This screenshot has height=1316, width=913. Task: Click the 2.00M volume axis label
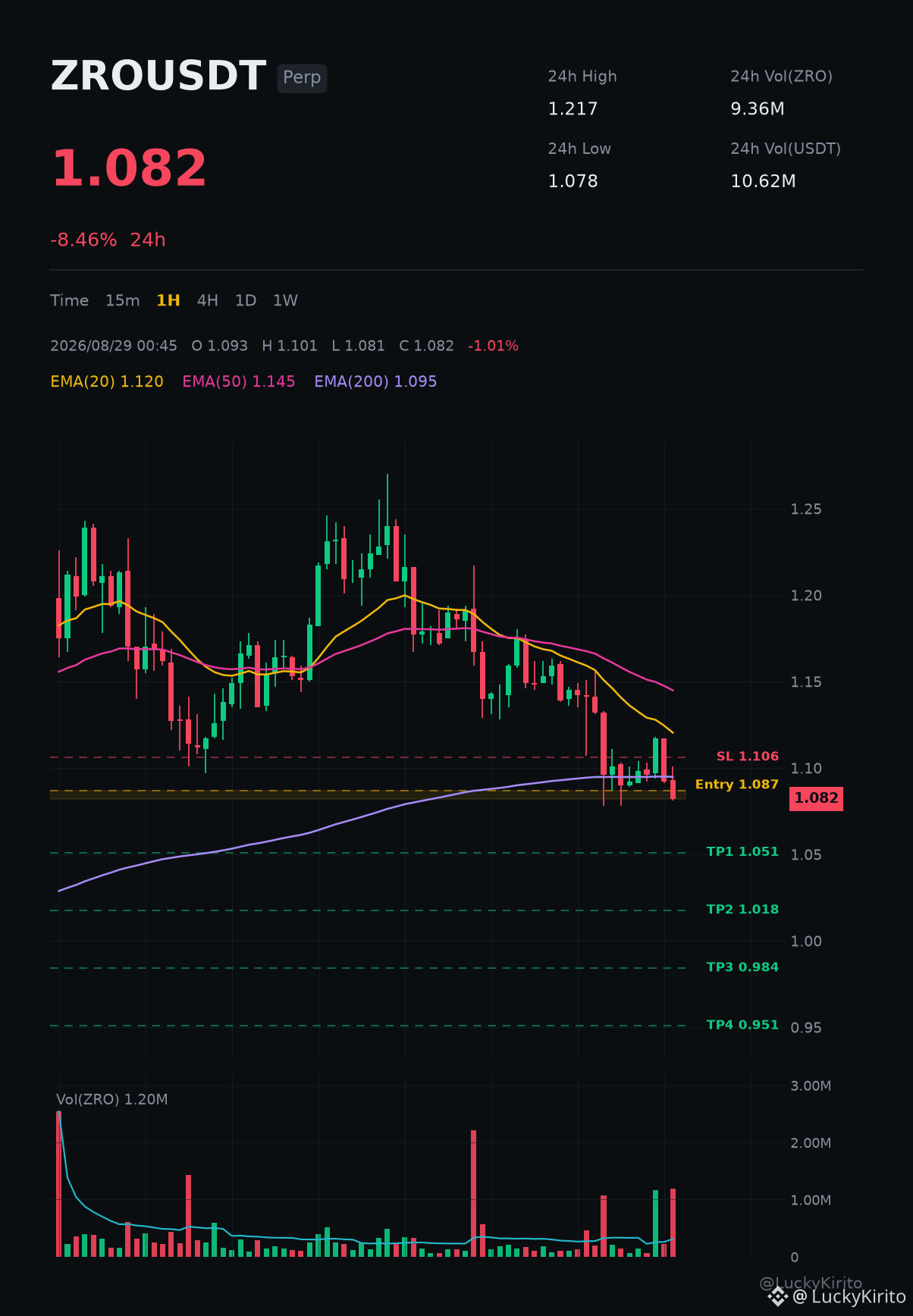(x=811, y=1143)
